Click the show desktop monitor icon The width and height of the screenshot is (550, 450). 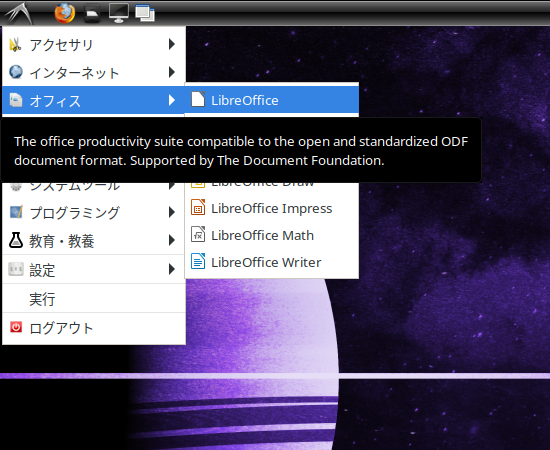119,13
